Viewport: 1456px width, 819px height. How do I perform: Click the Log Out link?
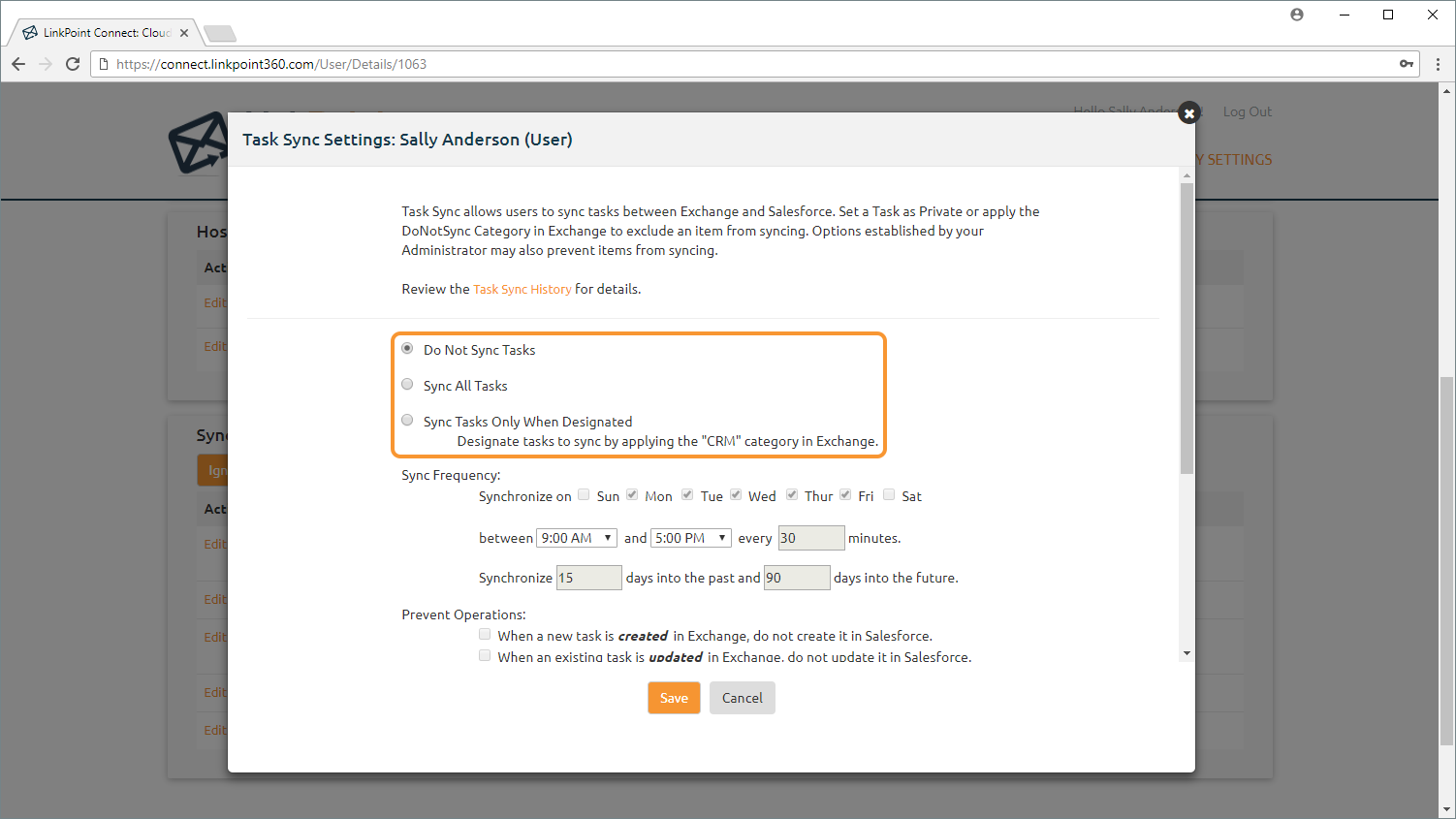pos(1247,111)
